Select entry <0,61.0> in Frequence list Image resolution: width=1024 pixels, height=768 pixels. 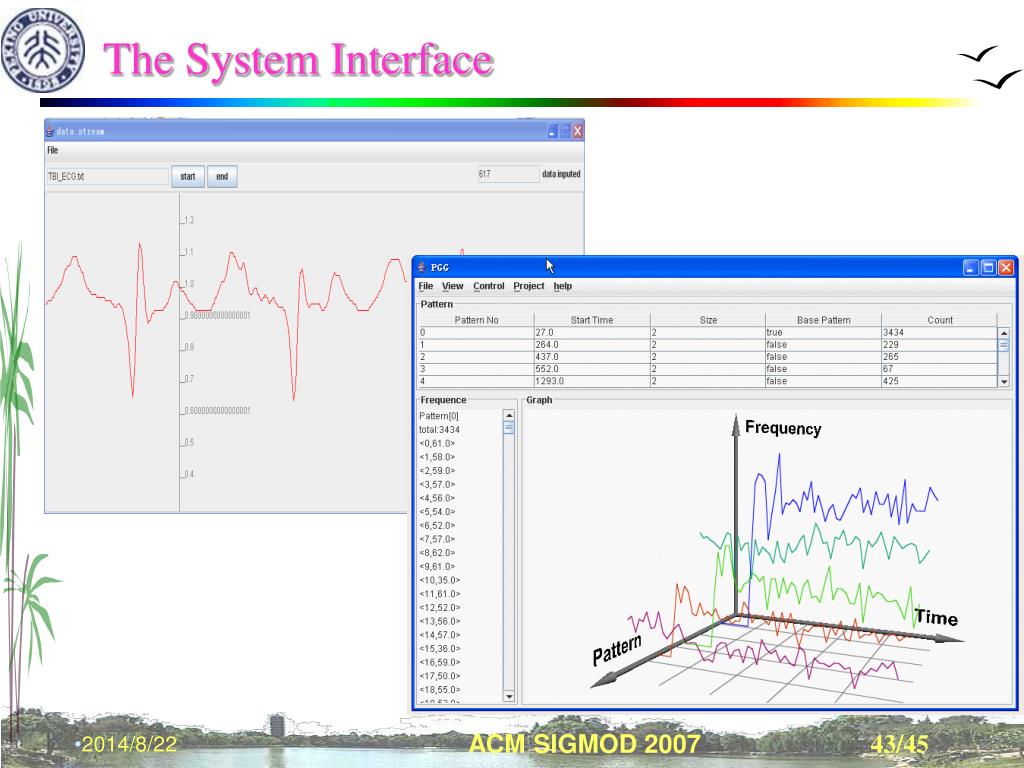pos(437,443)
